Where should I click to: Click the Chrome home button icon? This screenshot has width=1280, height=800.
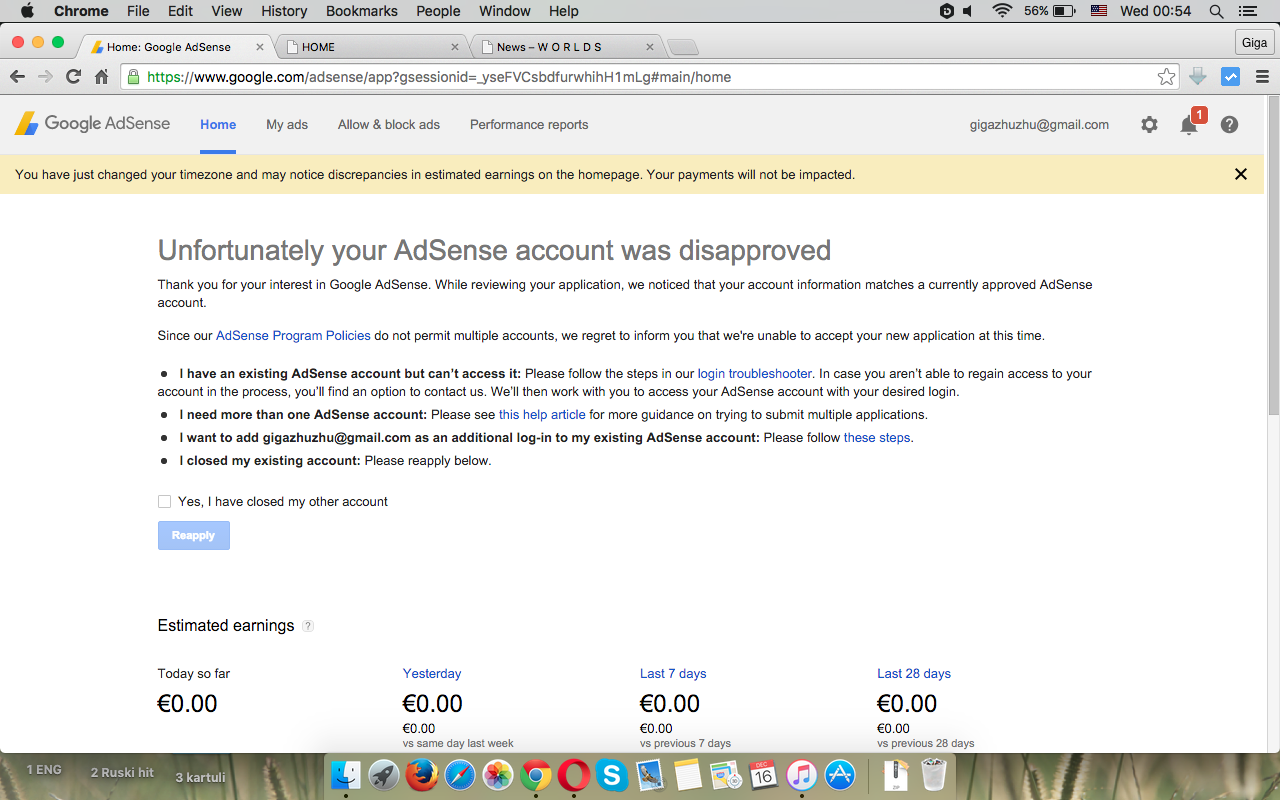101,77
